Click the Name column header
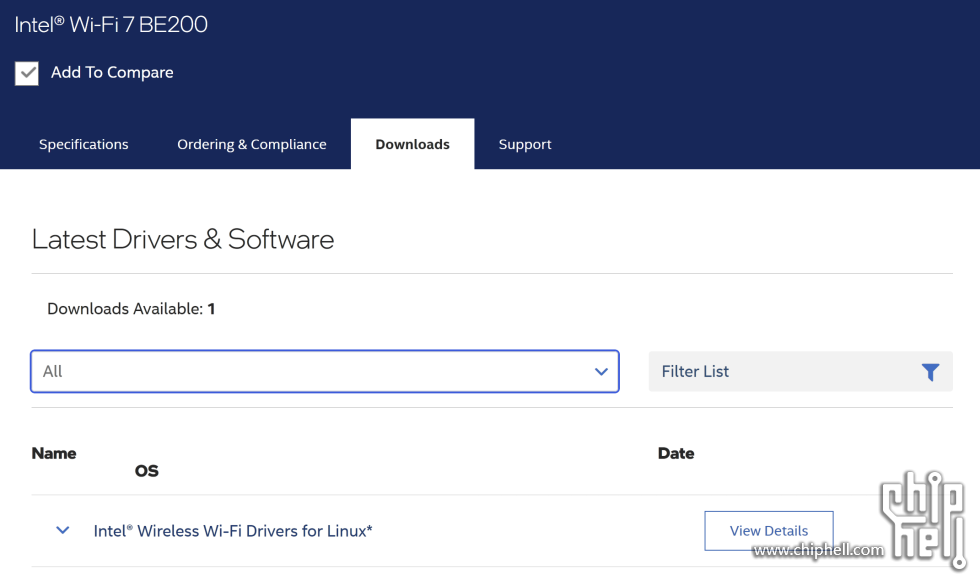The image size is (980, 585). click(x=54, y=453)
